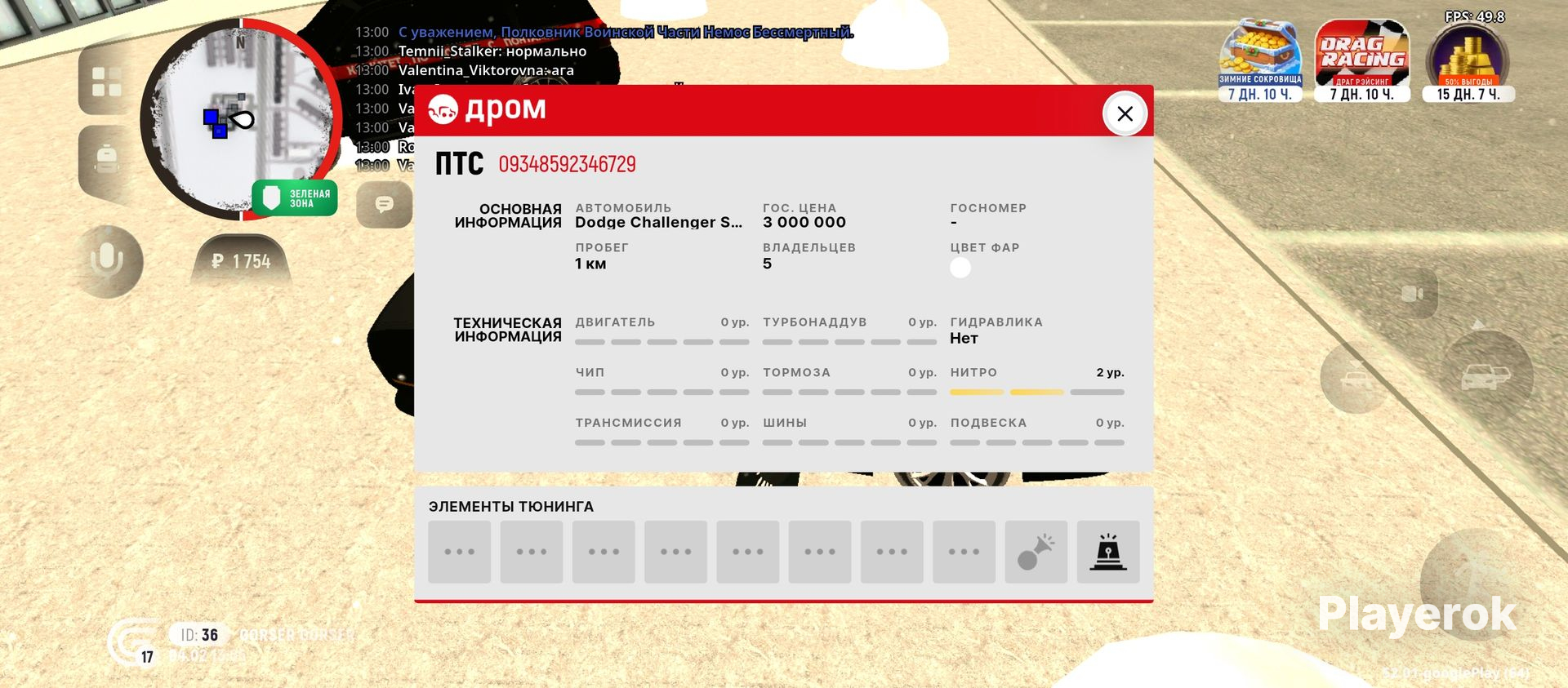Click the Гидравлика value Нет
The image size is (1568, 688).
(x=964, y=338)
